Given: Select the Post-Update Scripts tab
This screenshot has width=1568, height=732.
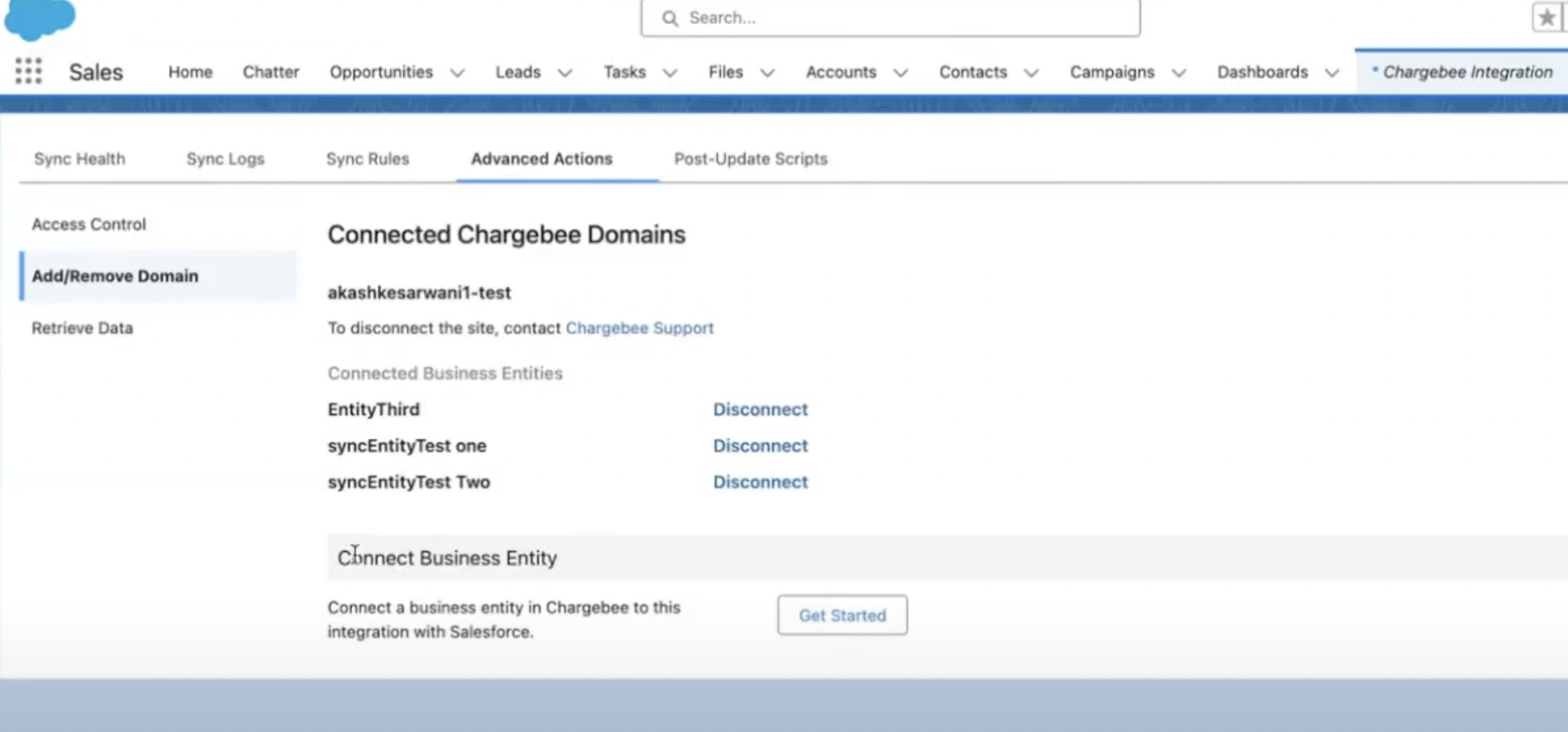Looking at the screenshot, I should pos(750,158).
